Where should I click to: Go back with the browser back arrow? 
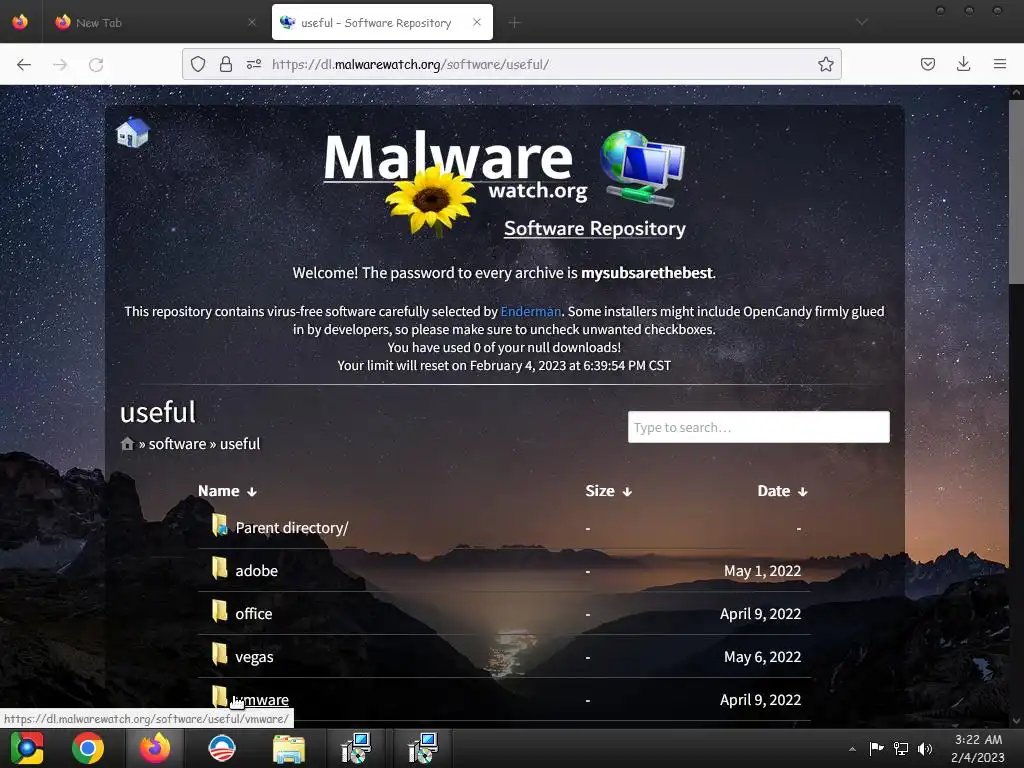click(24, 64)
